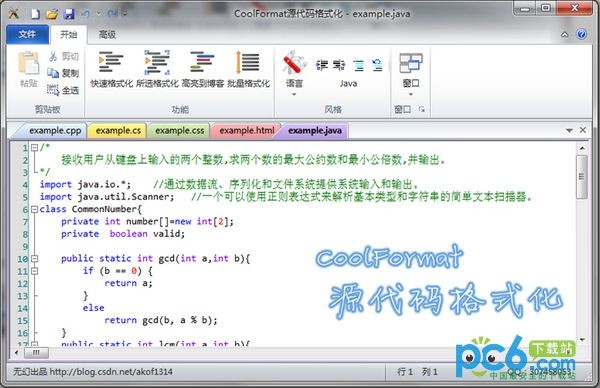
Task: Switch to the example.cpp document tab
Action: [x=55, y=130]
